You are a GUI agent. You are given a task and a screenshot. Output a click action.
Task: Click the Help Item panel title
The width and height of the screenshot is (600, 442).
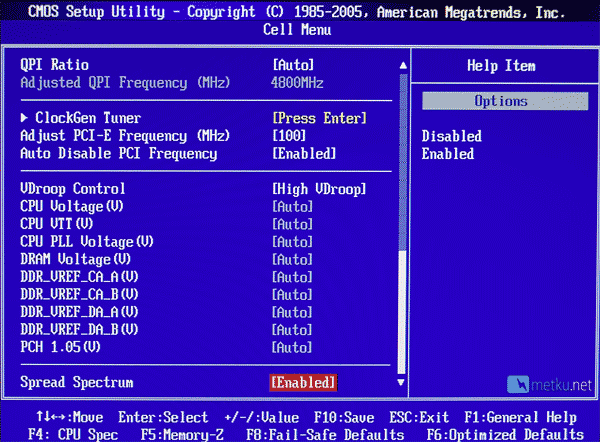pyautogui.click(x=501, y=66)
